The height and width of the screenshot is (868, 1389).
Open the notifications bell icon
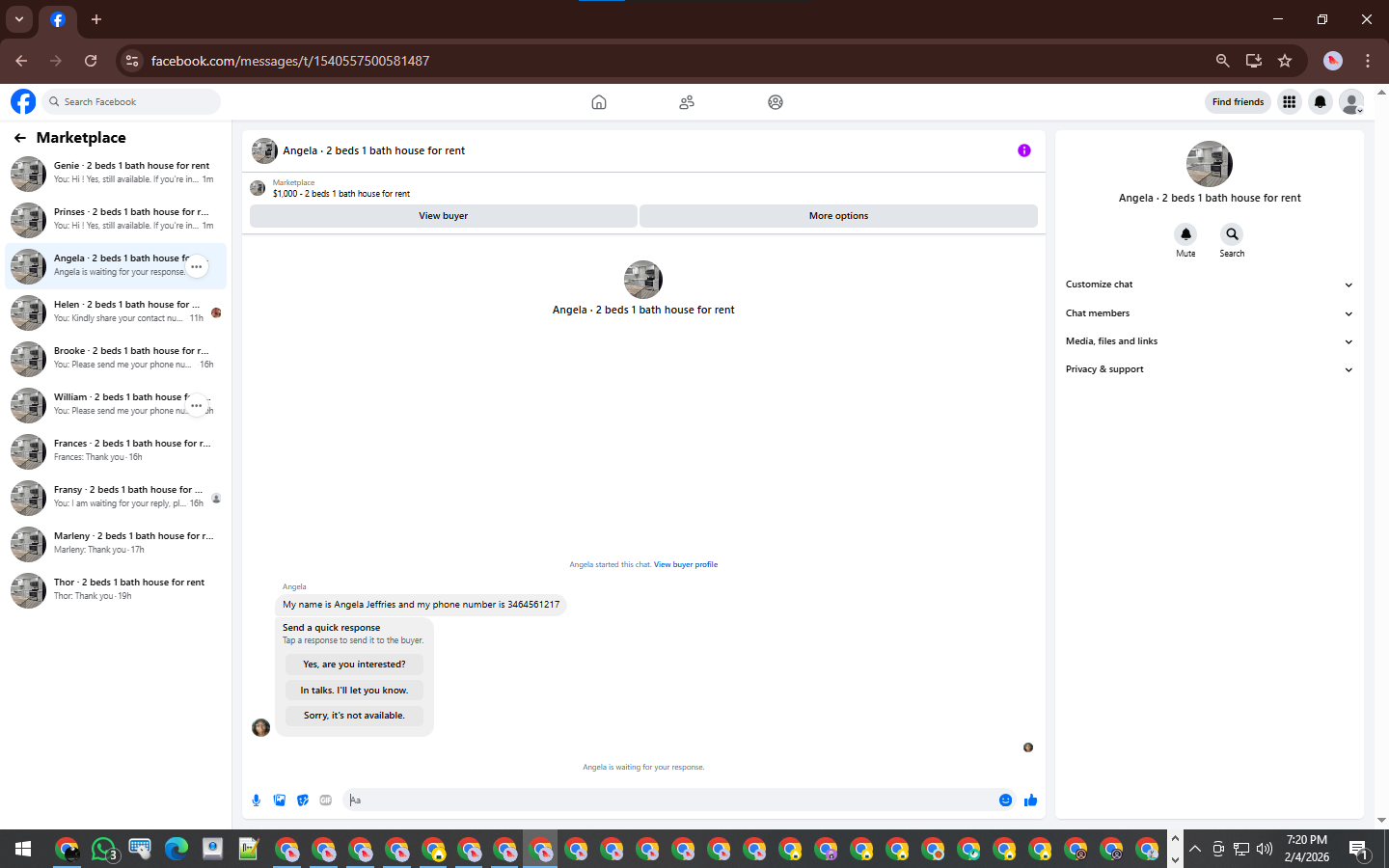pos(1321,101)
